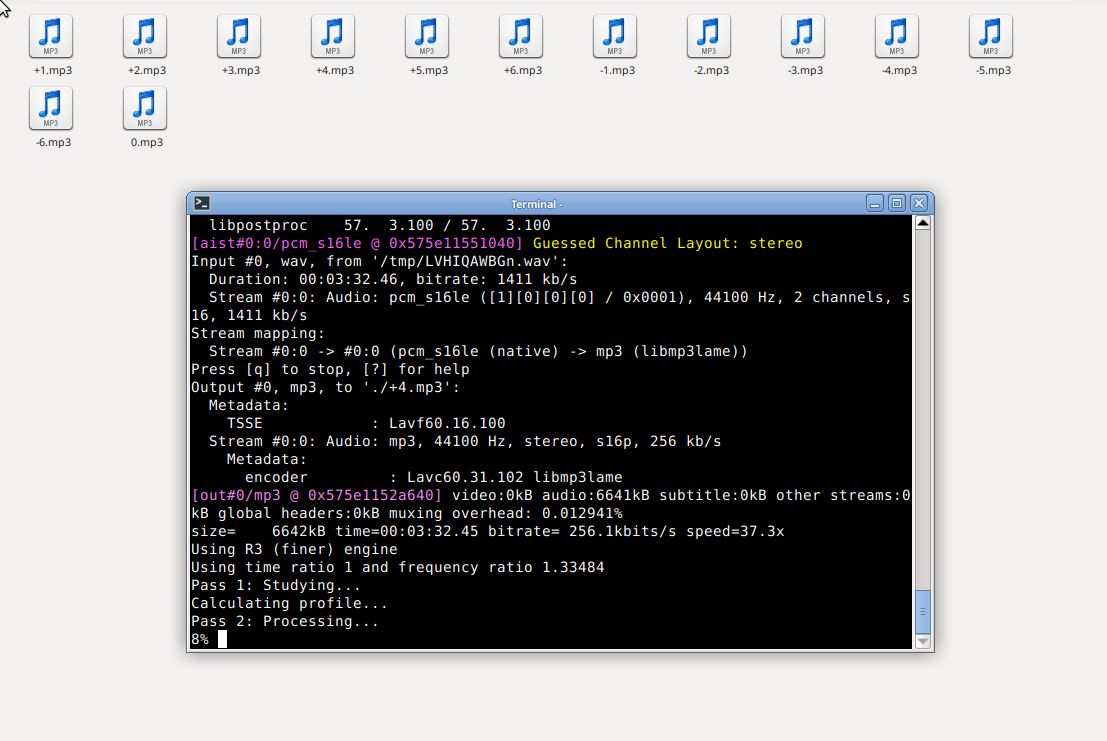The width and height of the screenshot is (1107, 741).
Task: Select the -3.mp3 file icon
Action: pyautogui.click(x=803, y=37)
